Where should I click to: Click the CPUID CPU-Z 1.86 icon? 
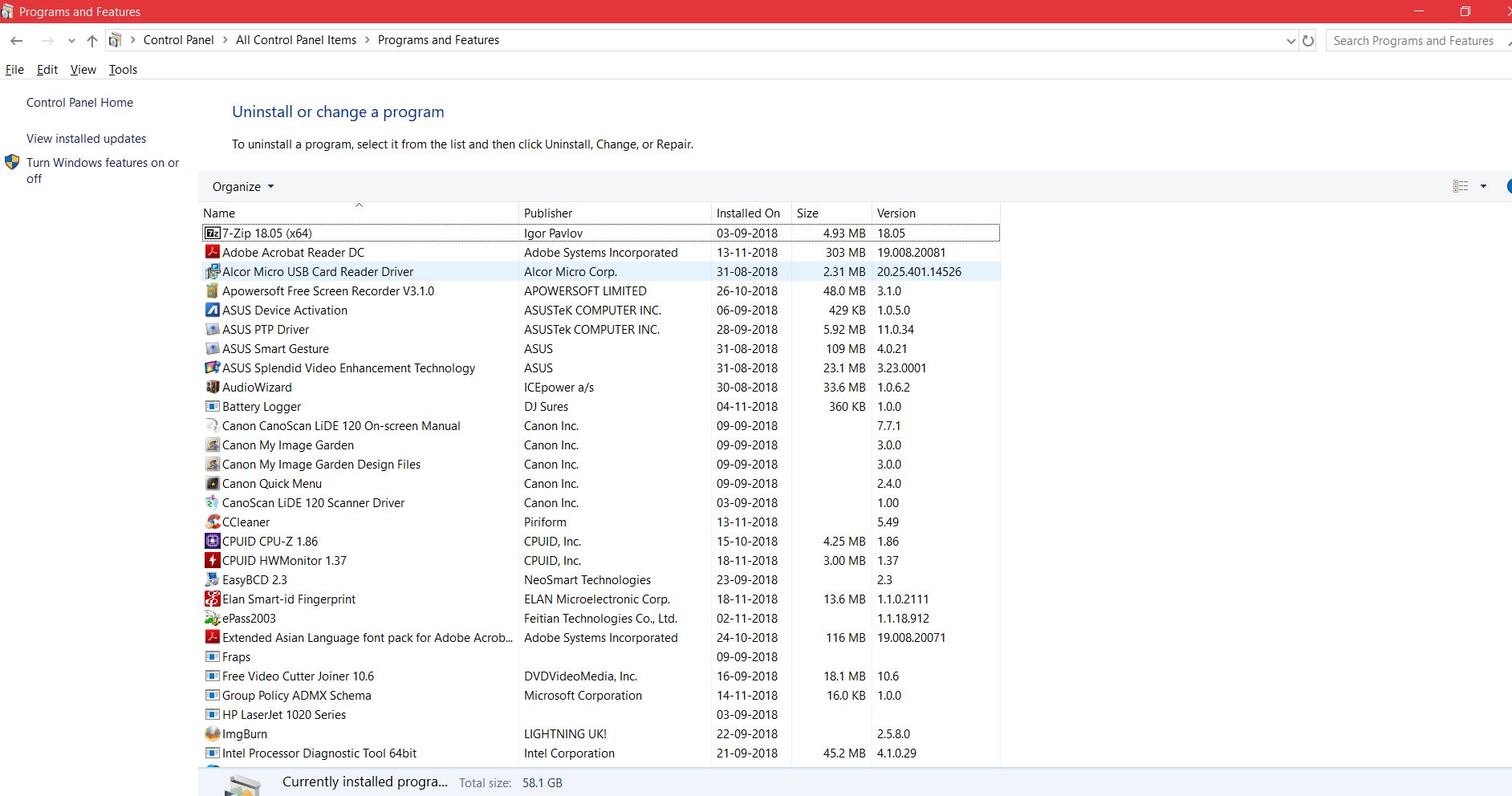click(x=213, y=541)
